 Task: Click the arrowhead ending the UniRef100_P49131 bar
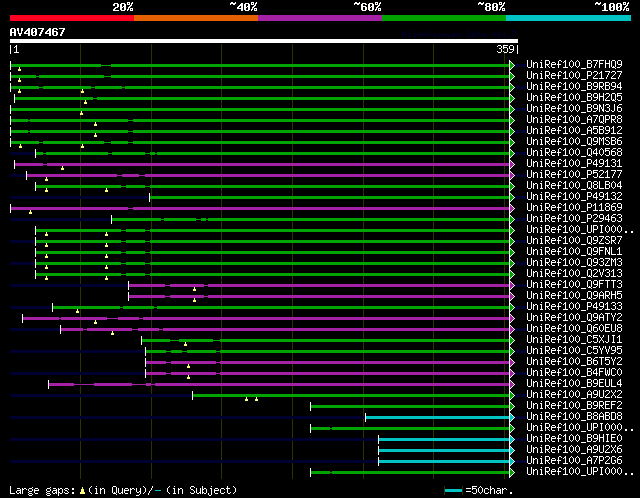[x=512, y=163]
